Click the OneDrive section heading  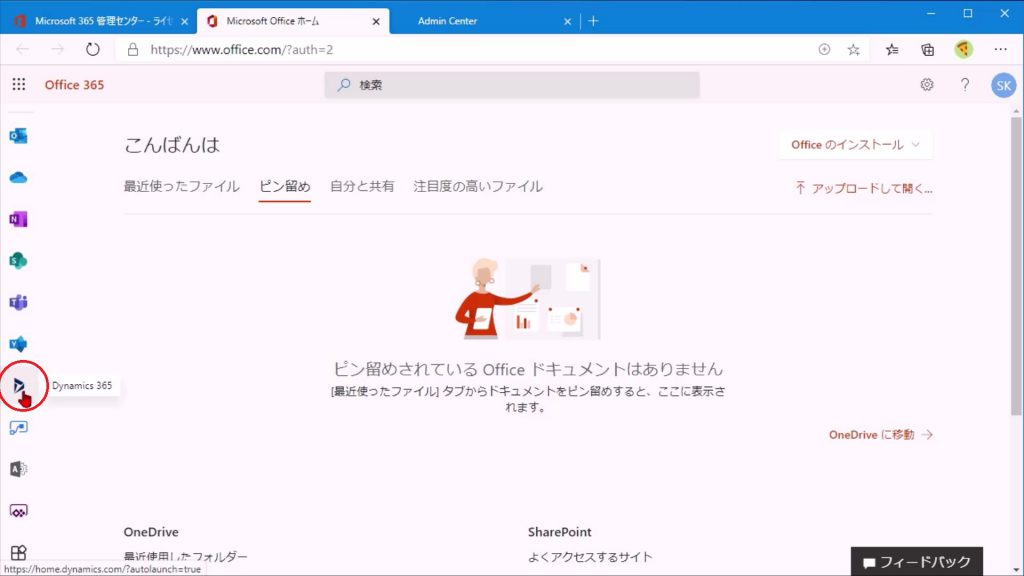point(151,532)
